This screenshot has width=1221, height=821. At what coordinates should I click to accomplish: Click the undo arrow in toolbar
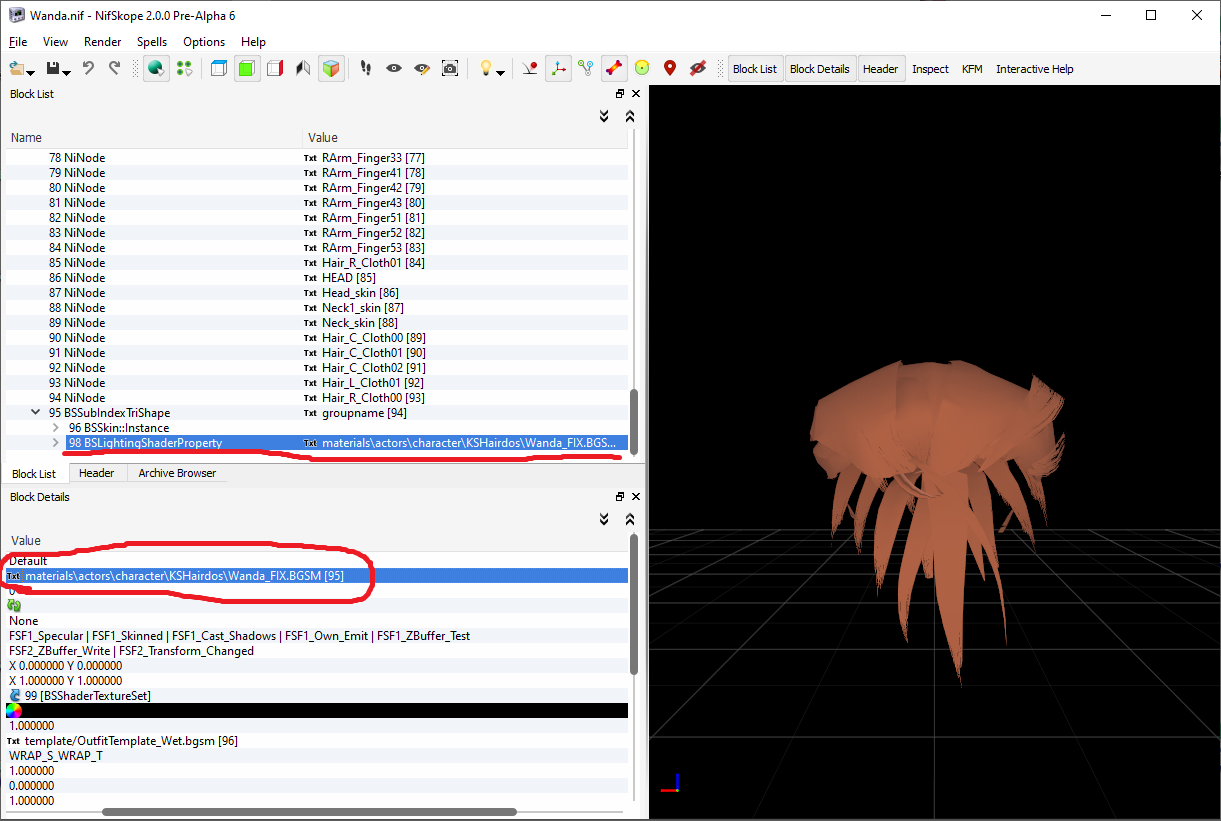click(x=88, y=68)
